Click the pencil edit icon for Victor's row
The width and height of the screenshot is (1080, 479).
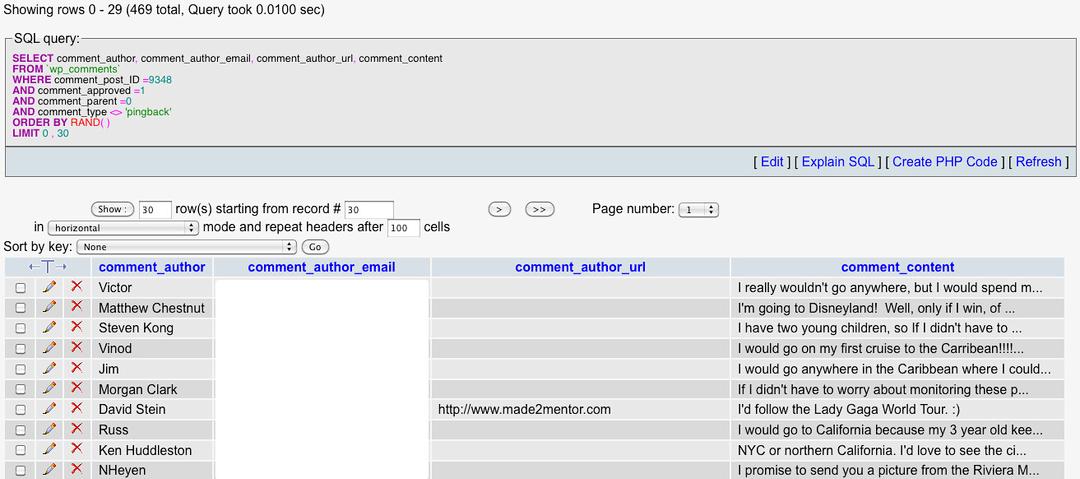(49, 287)
